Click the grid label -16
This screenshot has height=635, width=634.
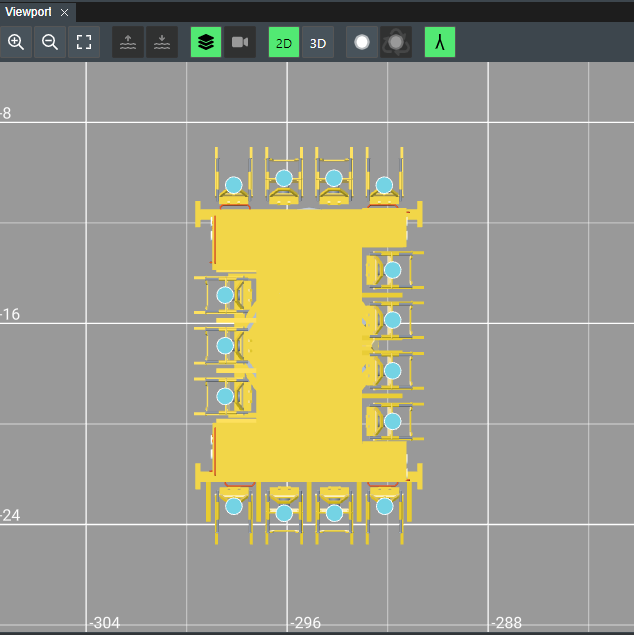[x=10, y=314]
